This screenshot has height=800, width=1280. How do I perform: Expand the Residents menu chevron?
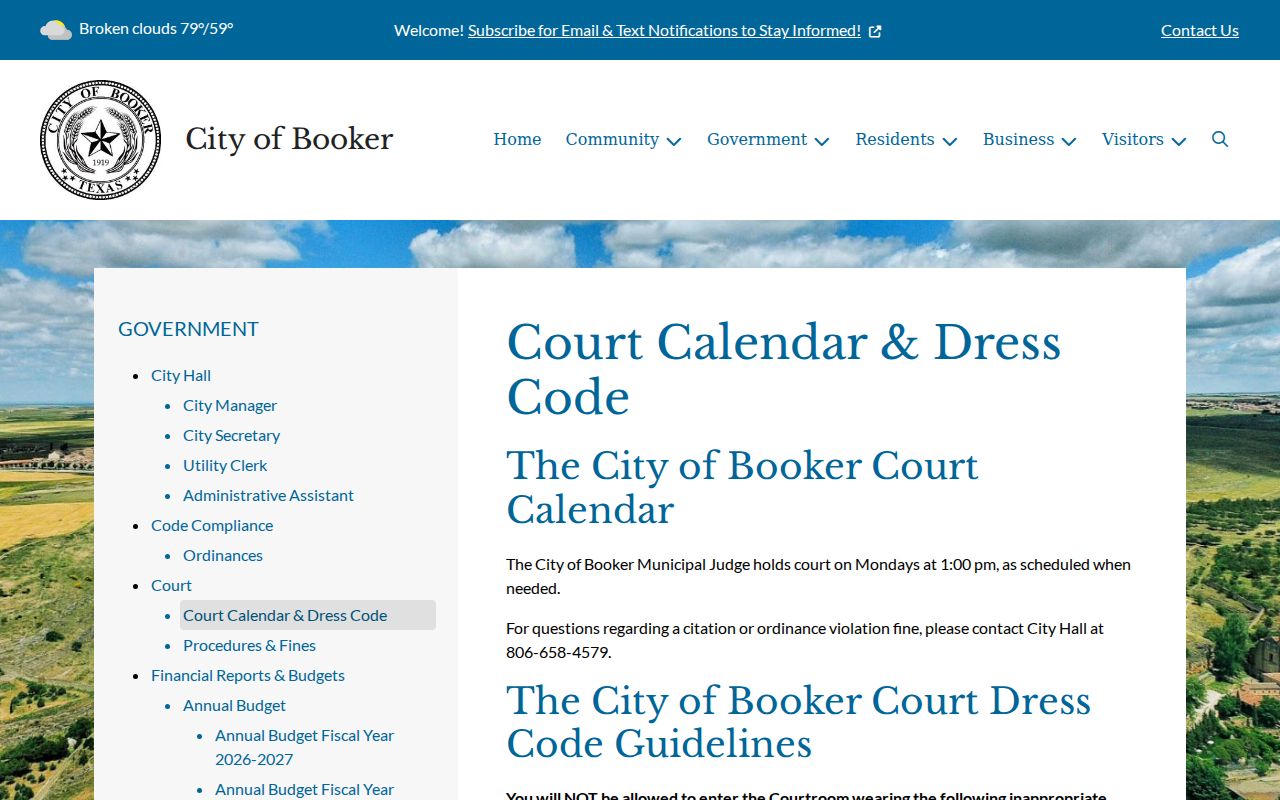pyautogui.click(x=950, y=141)
